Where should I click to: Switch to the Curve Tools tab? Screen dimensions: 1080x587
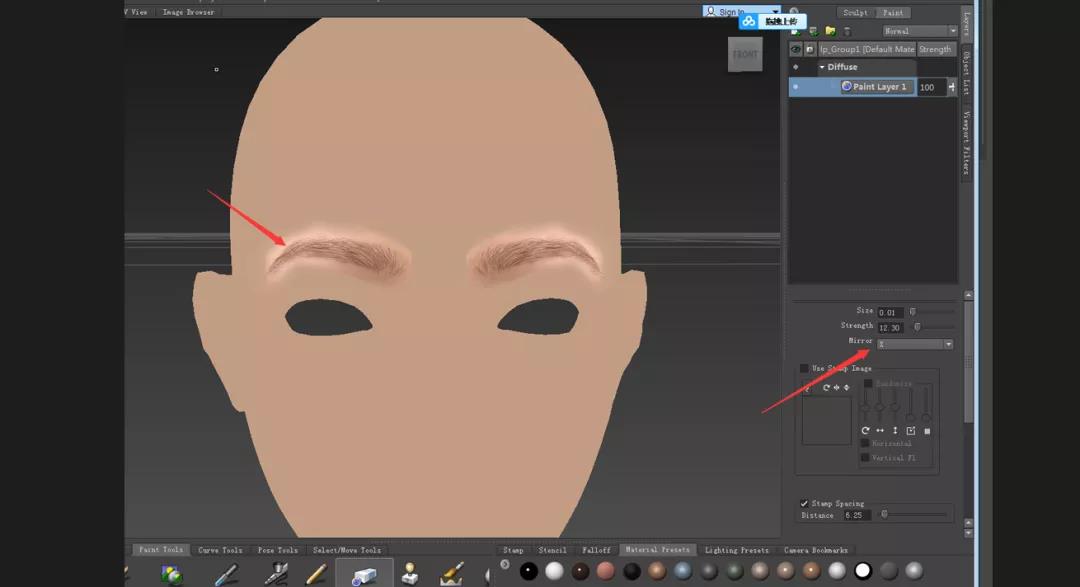tap(220, 550)
